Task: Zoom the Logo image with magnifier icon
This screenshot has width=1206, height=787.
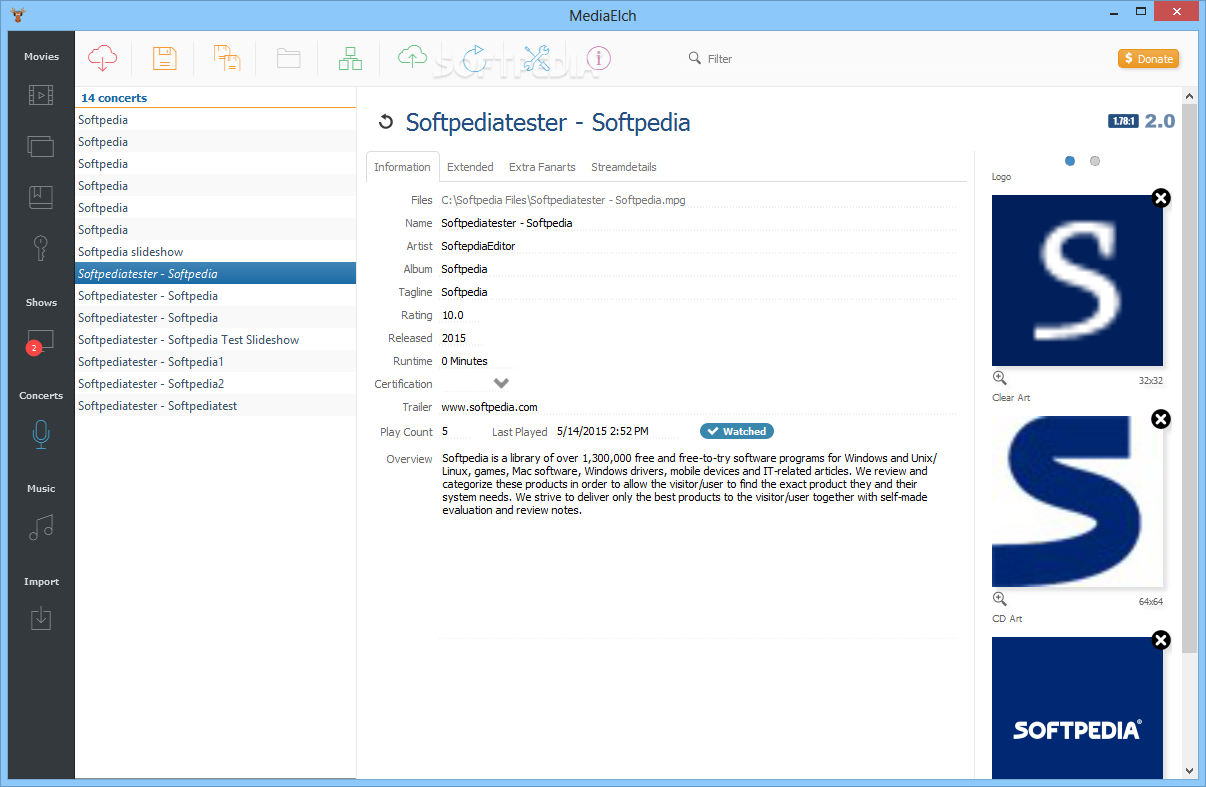Action: [999, 378]
